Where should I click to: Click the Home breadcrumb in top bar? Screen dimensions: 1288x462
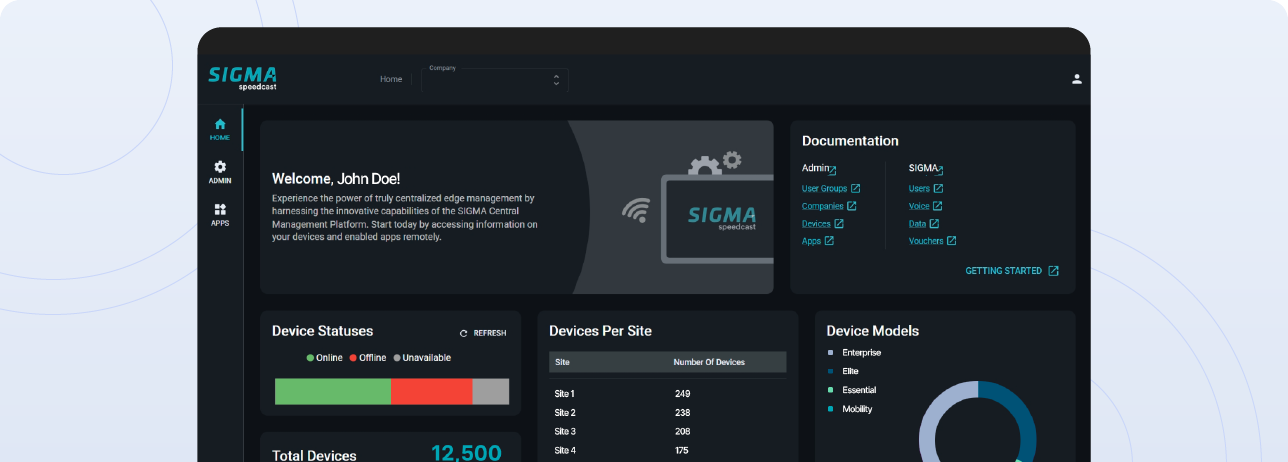[x=391, y=79]
